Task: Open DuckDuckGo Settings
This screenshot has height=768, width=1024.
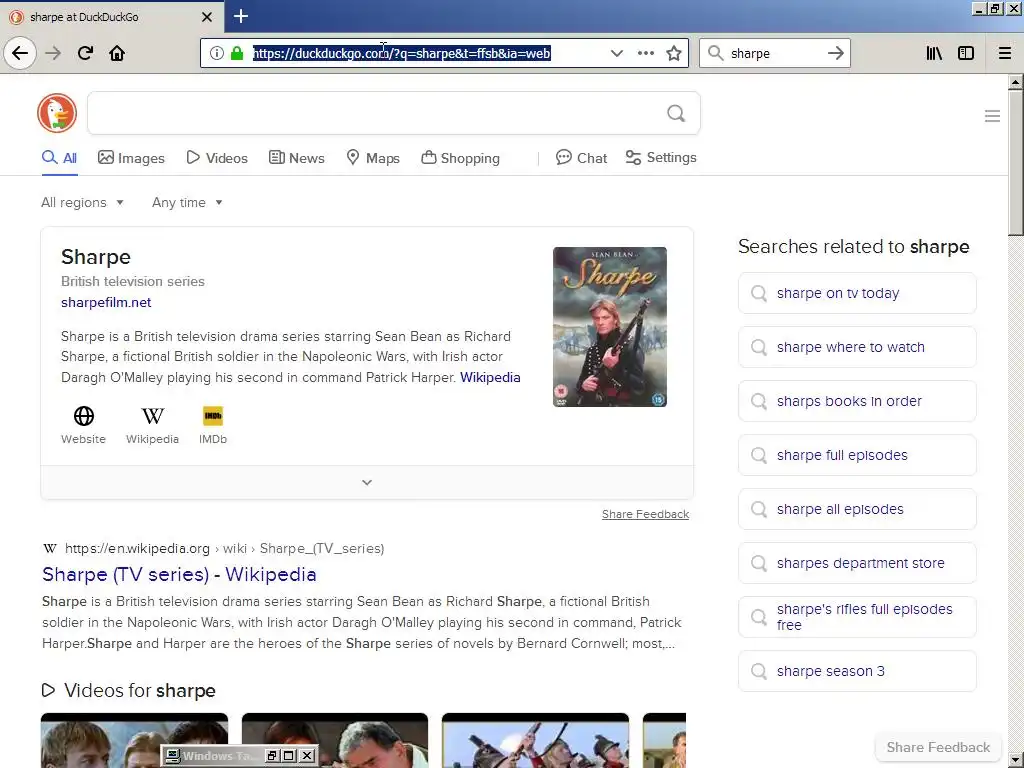Action: coord(661,157)
